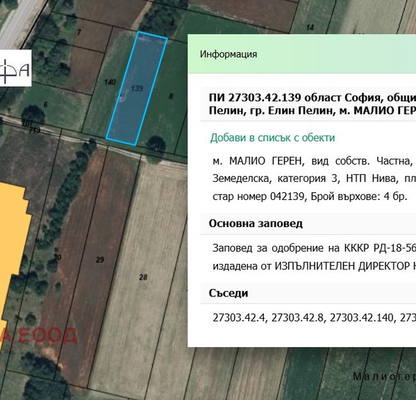The image size is (416, 400).
Task: Click neighbor id 27303.42.140
Action: coord(362,318)
